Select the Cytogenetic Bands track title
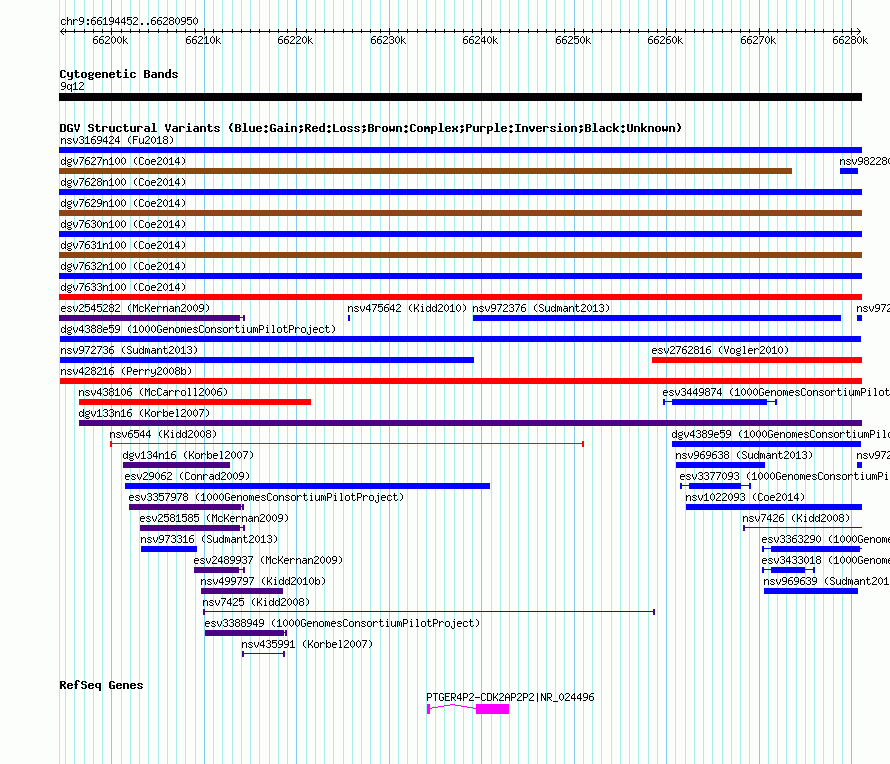 pyautogui.click(x=119, y=74)
